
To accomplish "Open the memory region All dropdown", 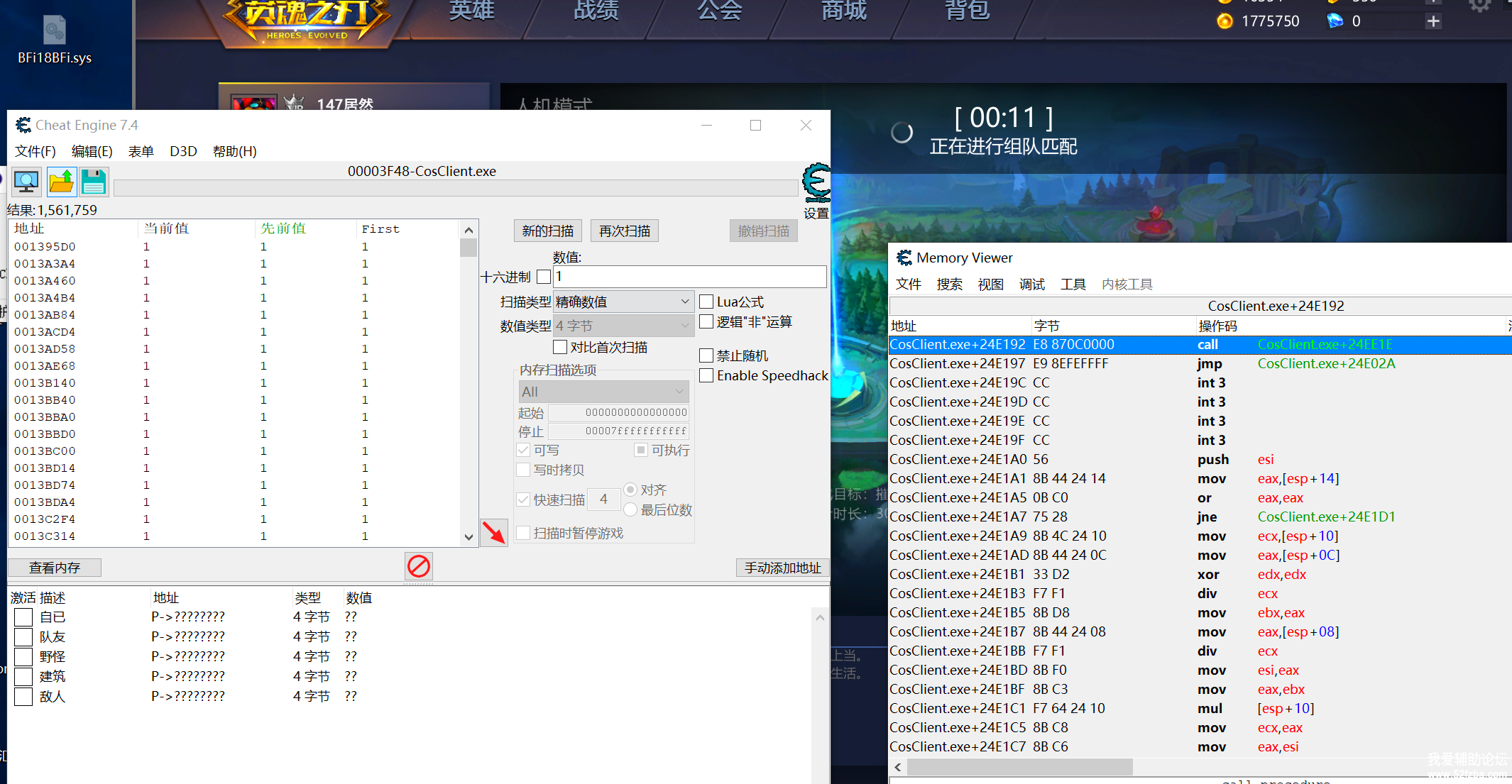I will [x=603, y=392].
